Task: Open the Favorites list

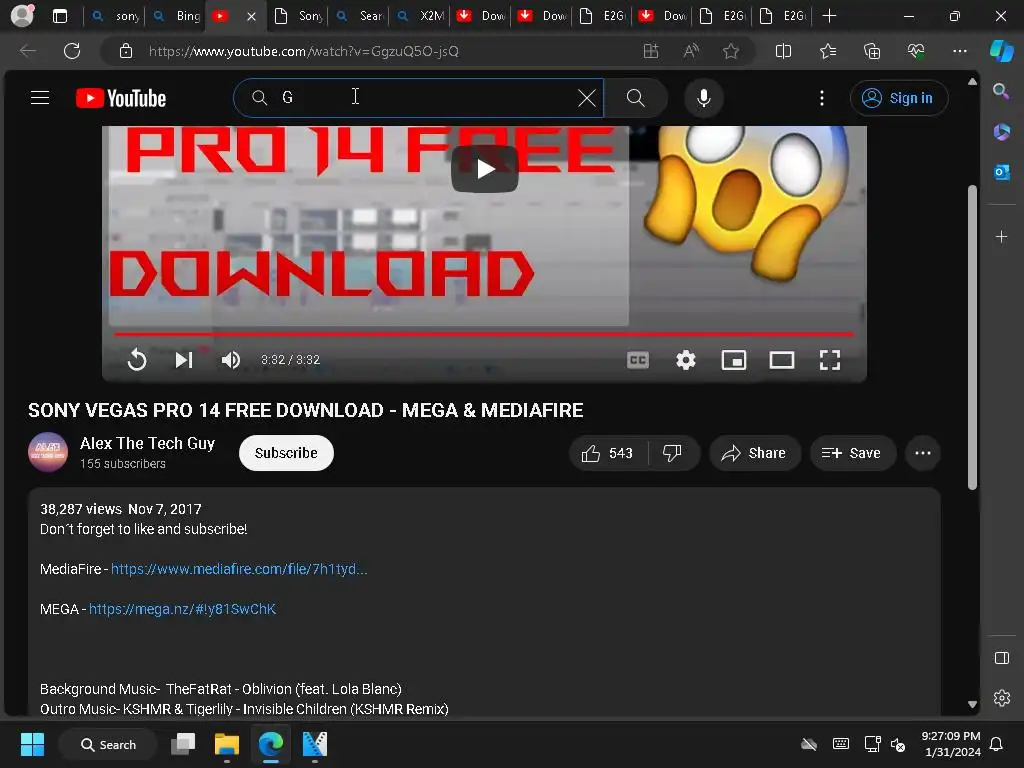Action: click(x=827, y=51)
